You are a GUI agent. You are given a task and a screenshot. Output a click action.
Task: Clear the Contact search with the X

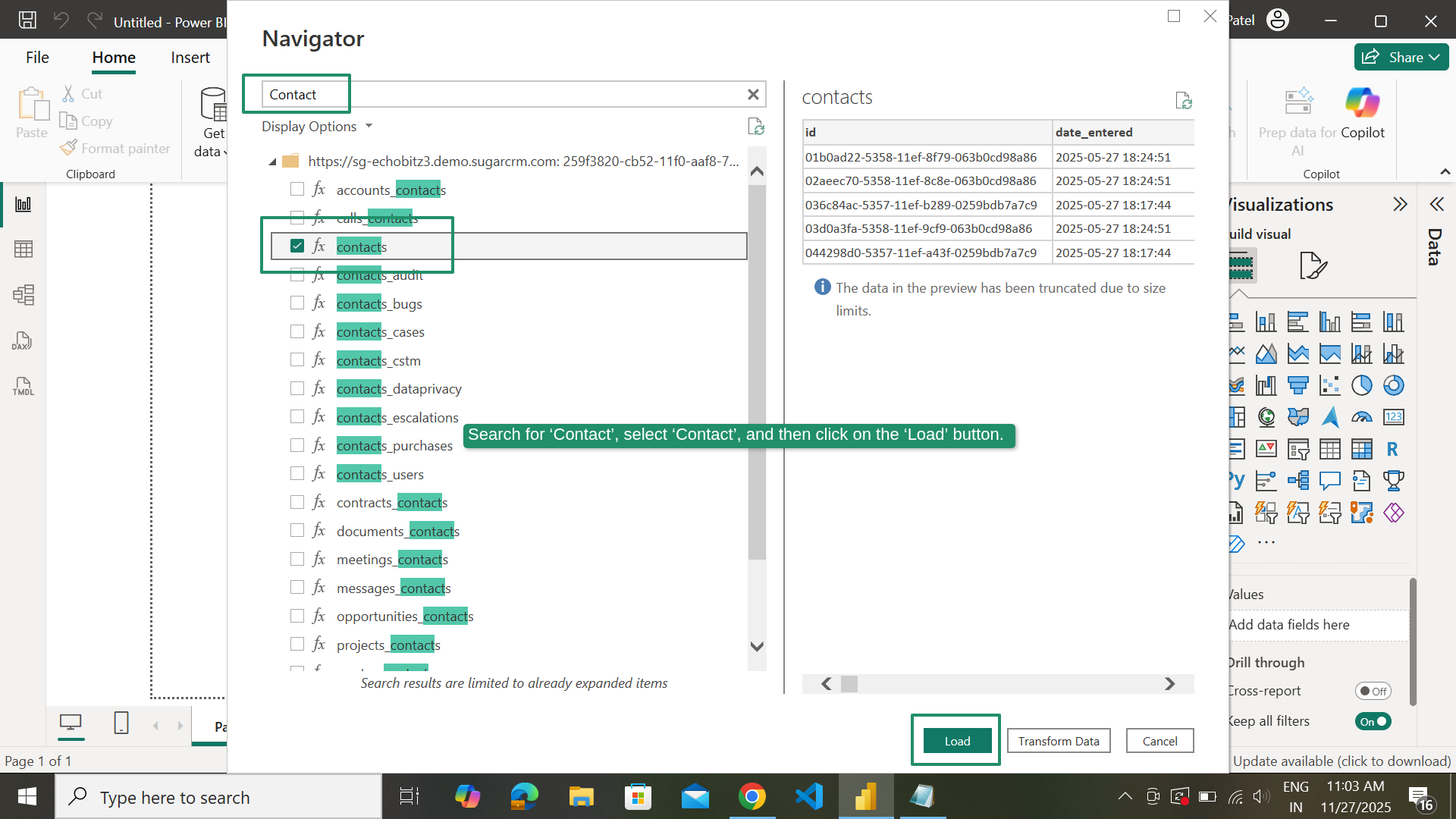click(753, 94)
